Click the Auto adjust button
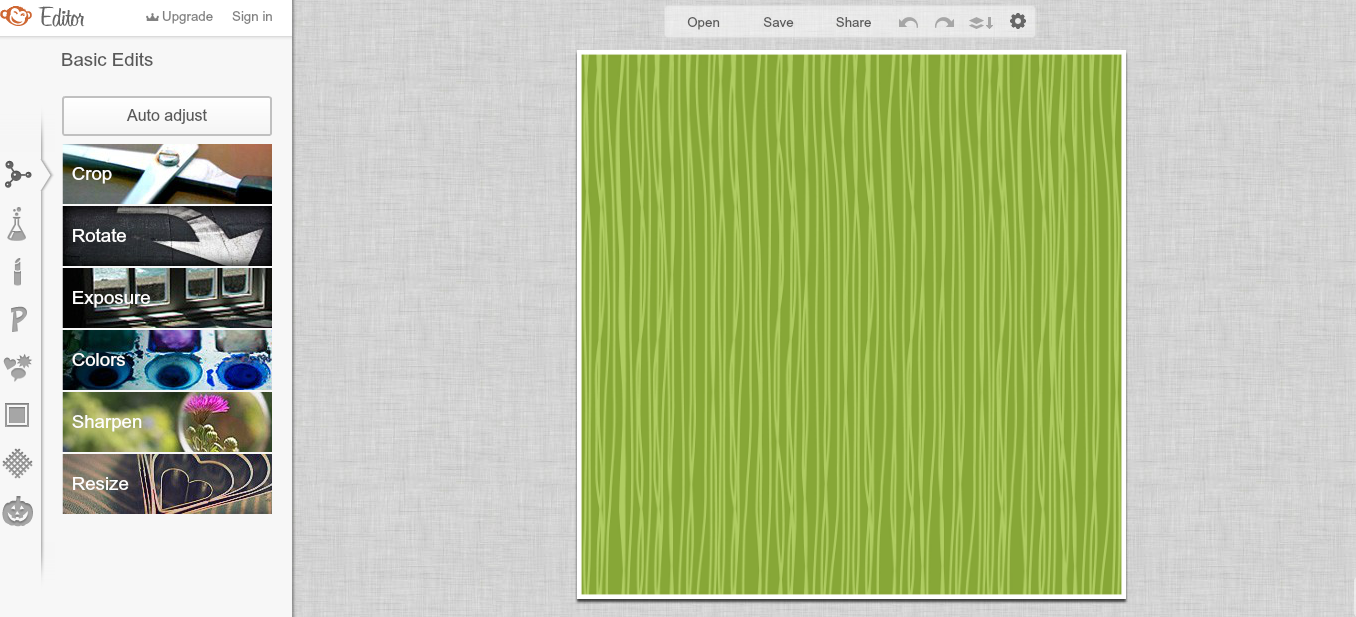 (167, 115)
